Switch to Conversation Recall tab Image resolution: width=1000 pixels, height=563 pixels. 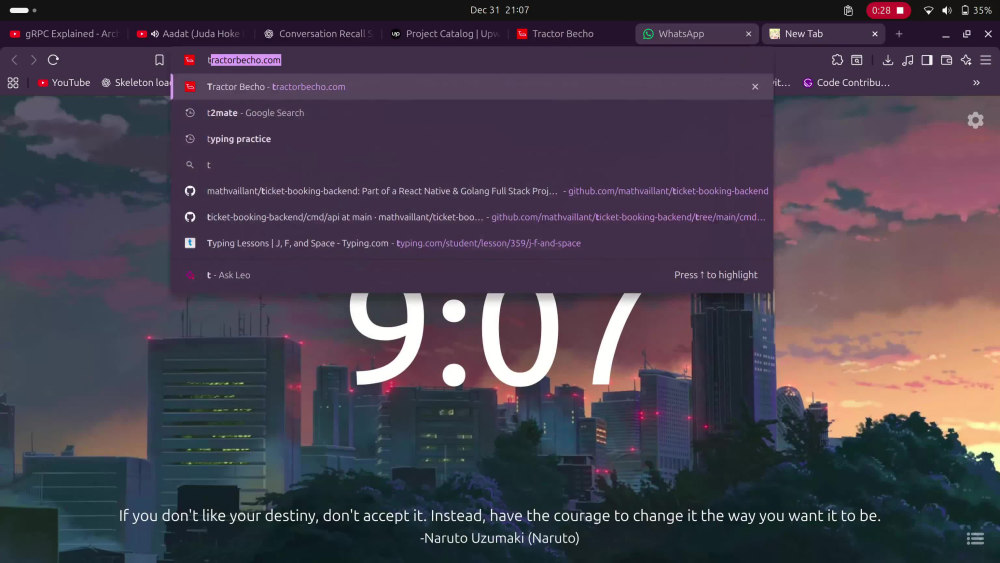coord(318,34)
